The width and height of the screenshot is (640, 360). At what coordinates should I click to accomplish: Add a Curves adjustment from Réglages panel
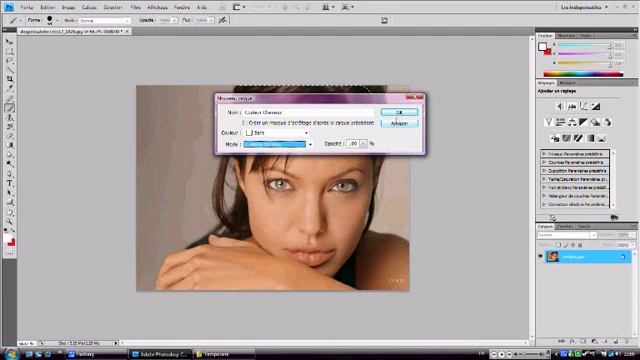(584, 107)
